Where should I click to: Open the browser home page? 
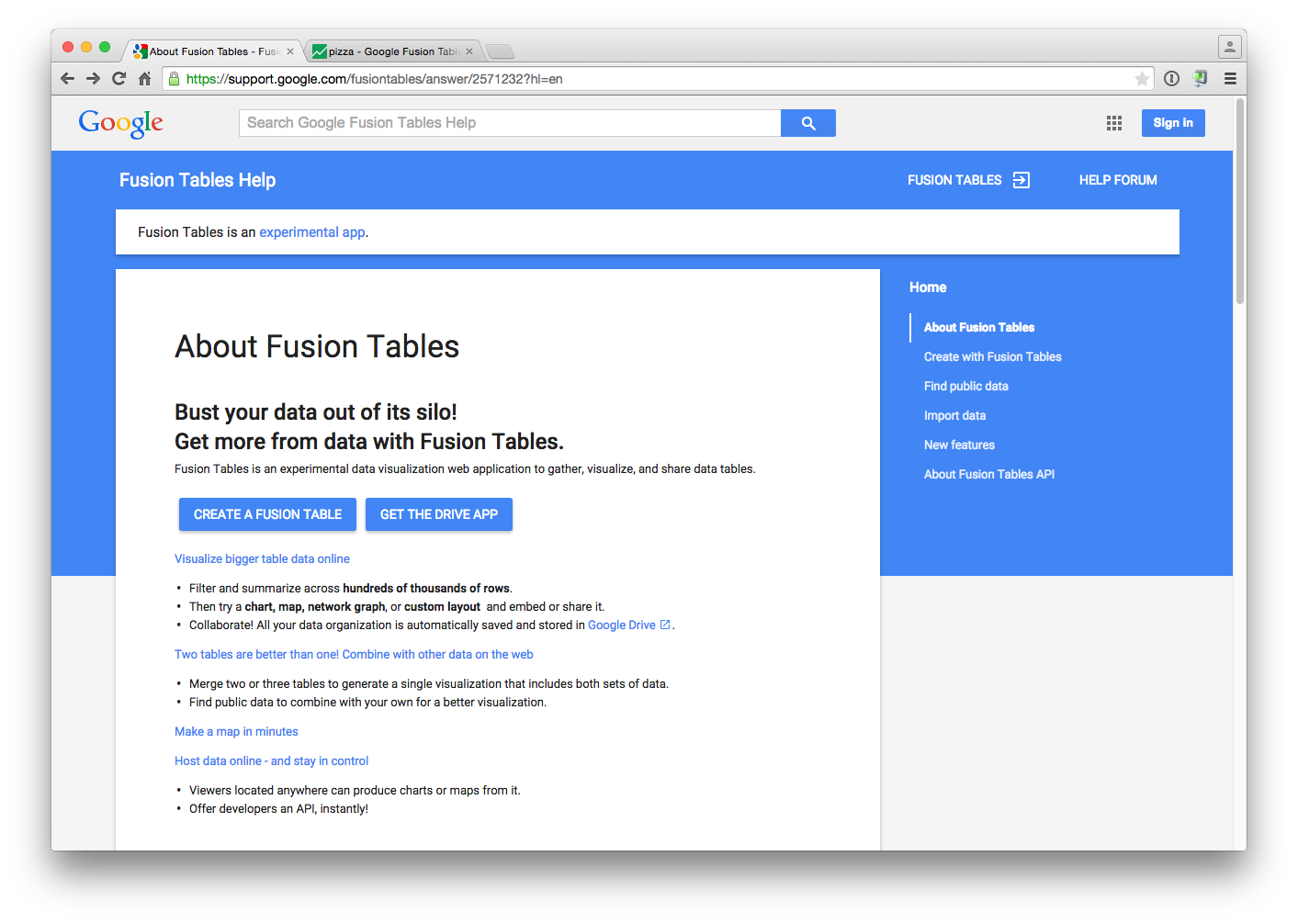coord(144,79)
